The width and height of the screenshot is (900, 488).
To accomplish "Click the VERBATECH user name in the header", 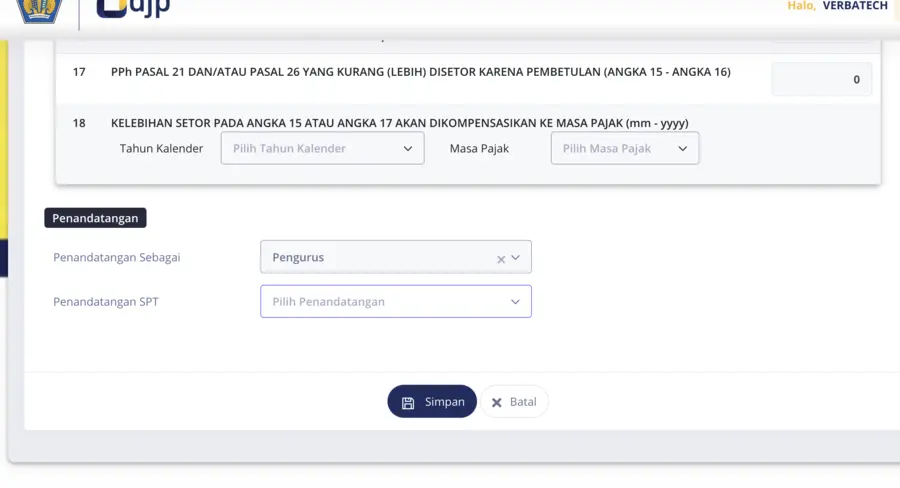I will pyautogui.click(x=855, y=6).
